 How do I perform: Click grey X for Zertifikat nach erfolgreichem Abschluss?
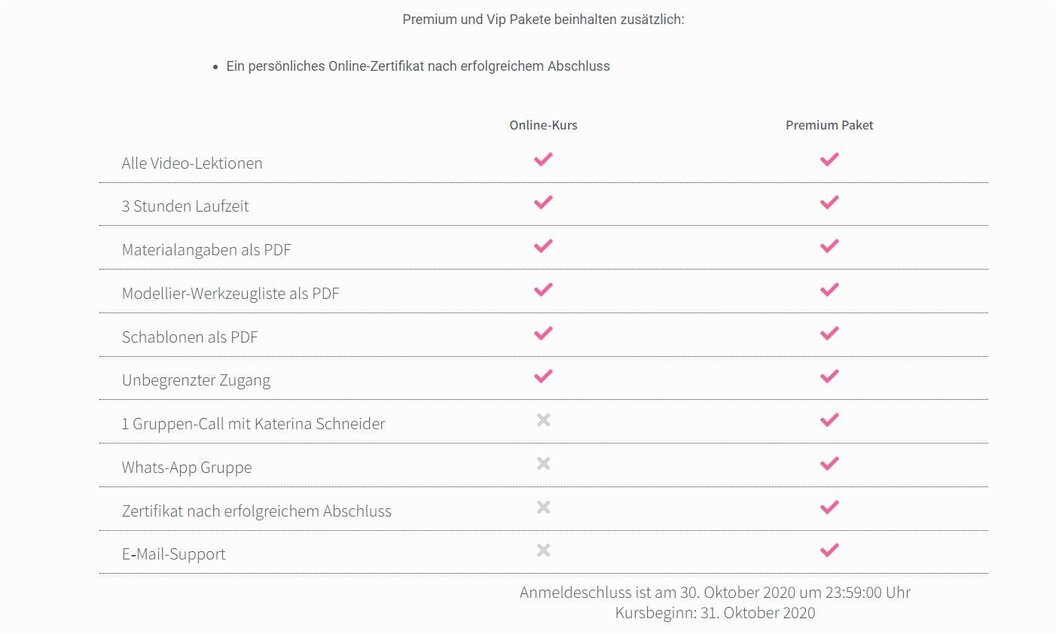[543, 507]
